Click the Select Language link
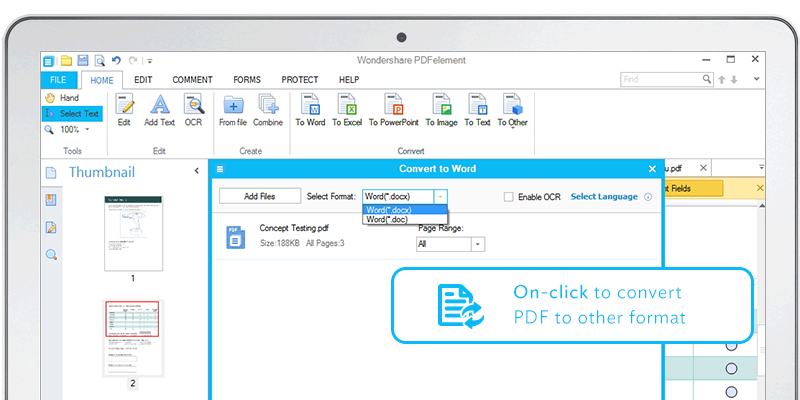 pos(604,196)
